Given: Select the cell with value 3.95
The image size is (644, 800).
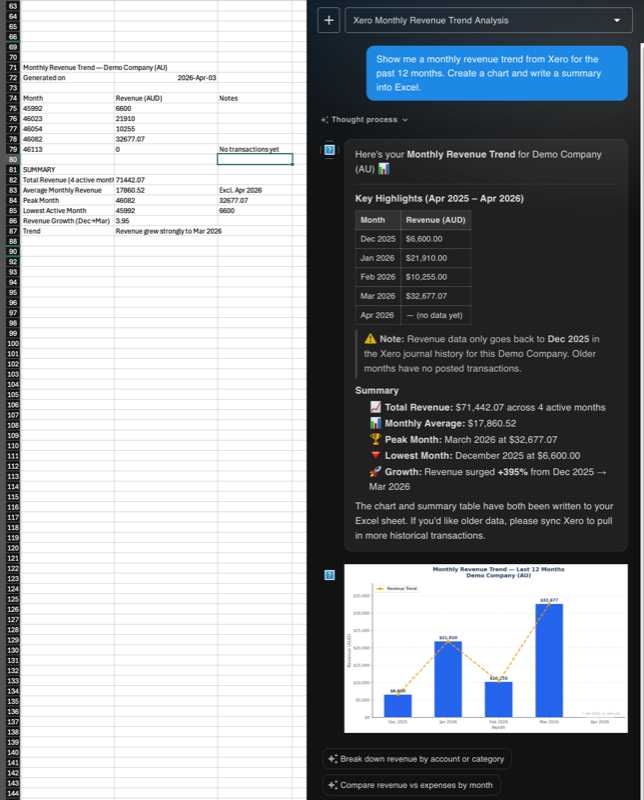Looking at the screenshot, I should tap(166, 220).
